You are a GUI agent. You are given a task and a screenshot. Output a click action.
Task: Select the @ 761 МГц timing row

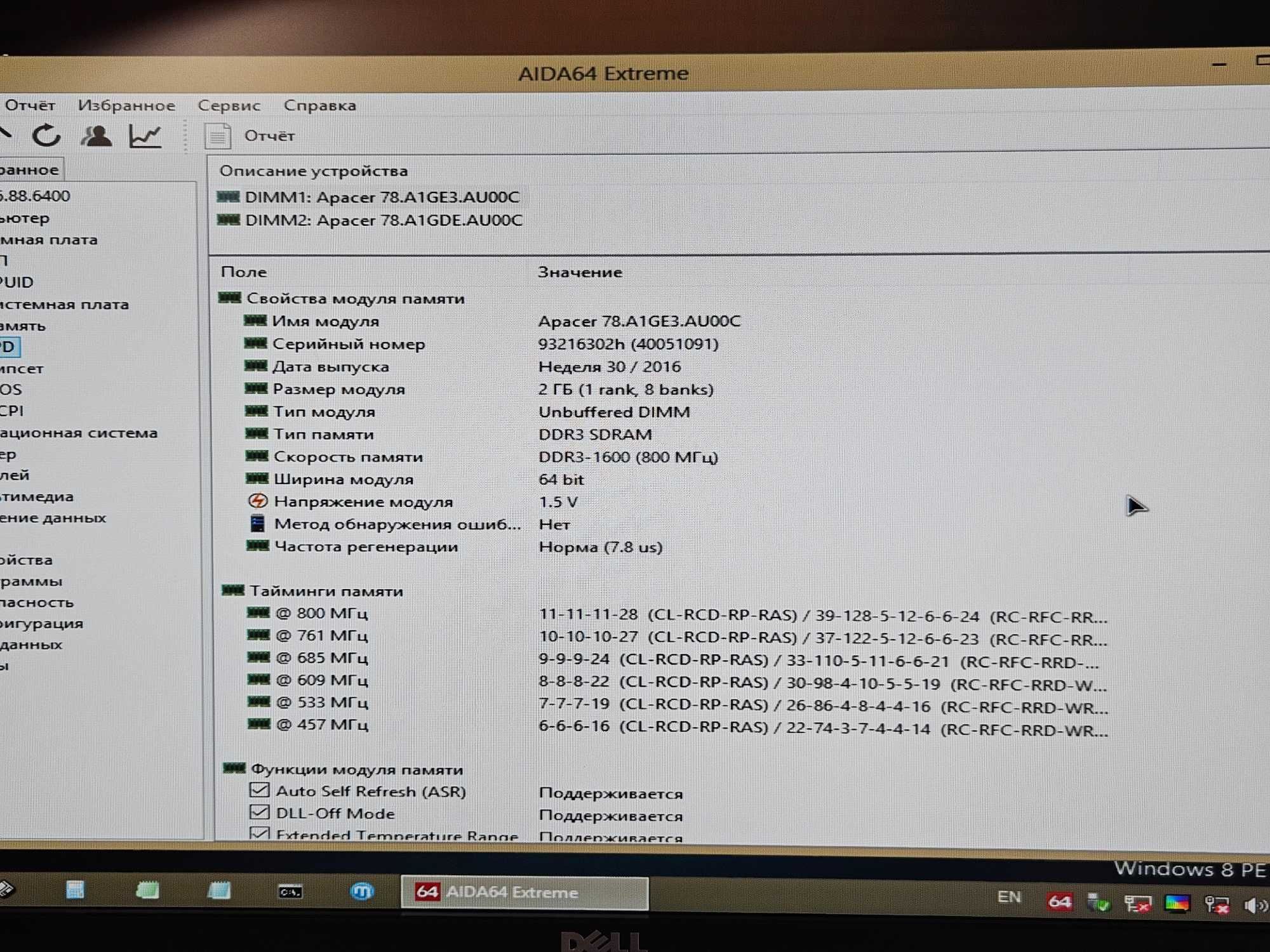(677, 637)
